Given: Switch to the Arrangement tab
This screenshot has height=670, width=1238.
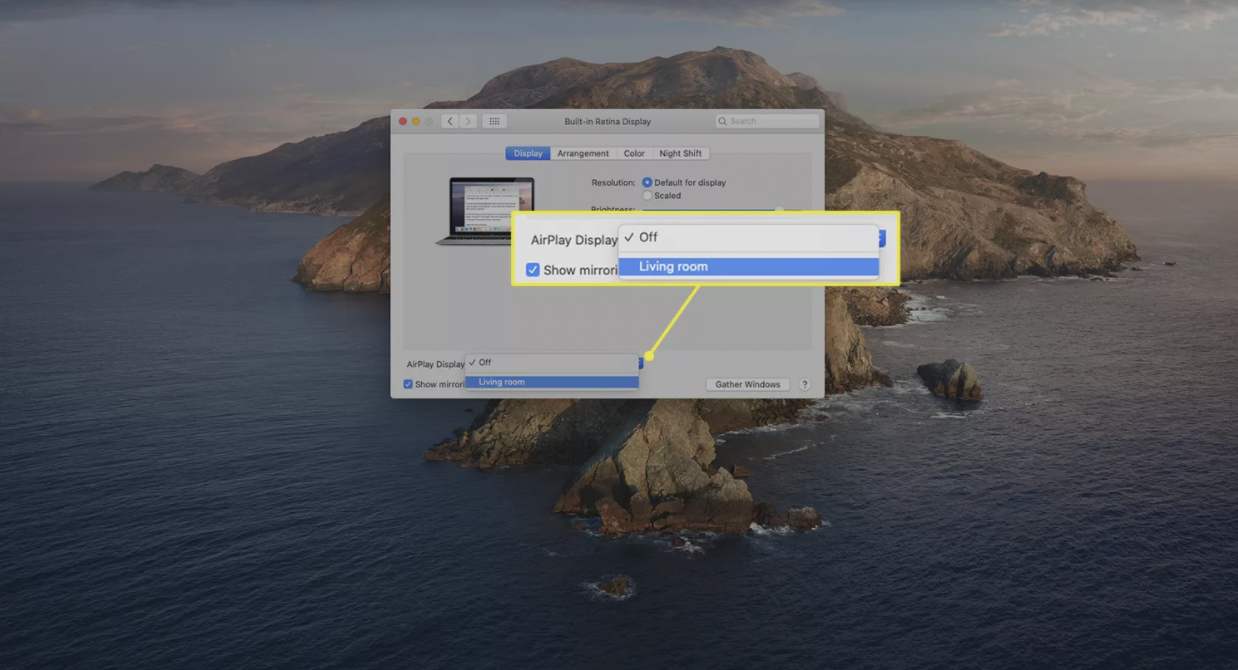Looking at the screenshot, I should (583, 153).
